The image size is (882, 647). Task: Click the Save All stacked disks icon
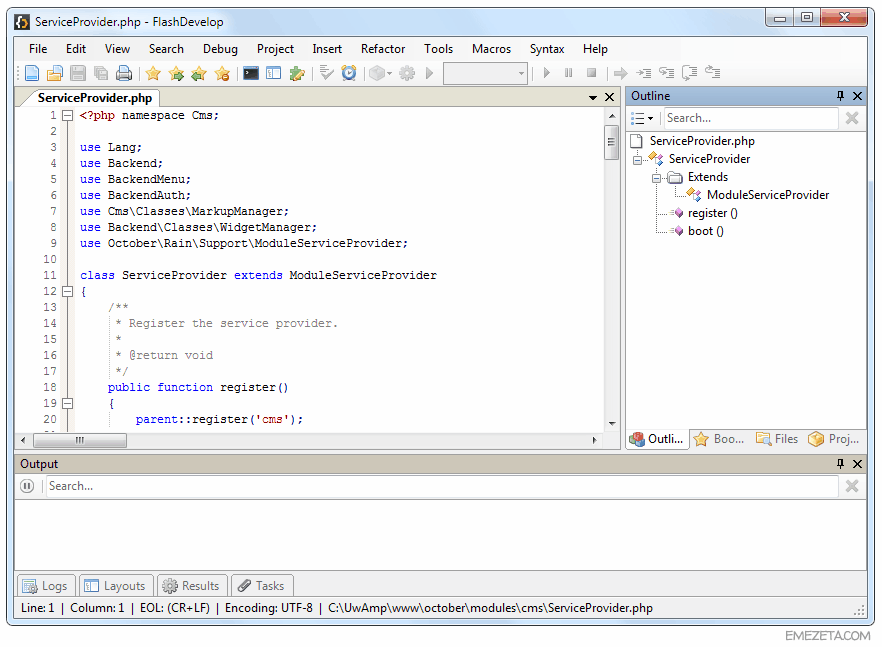101,73
